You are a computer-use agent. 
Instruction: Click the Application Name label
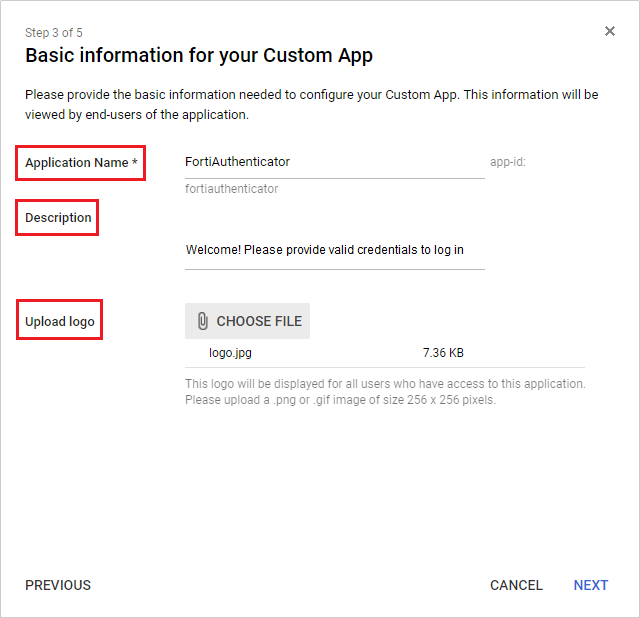click(77, 163)
